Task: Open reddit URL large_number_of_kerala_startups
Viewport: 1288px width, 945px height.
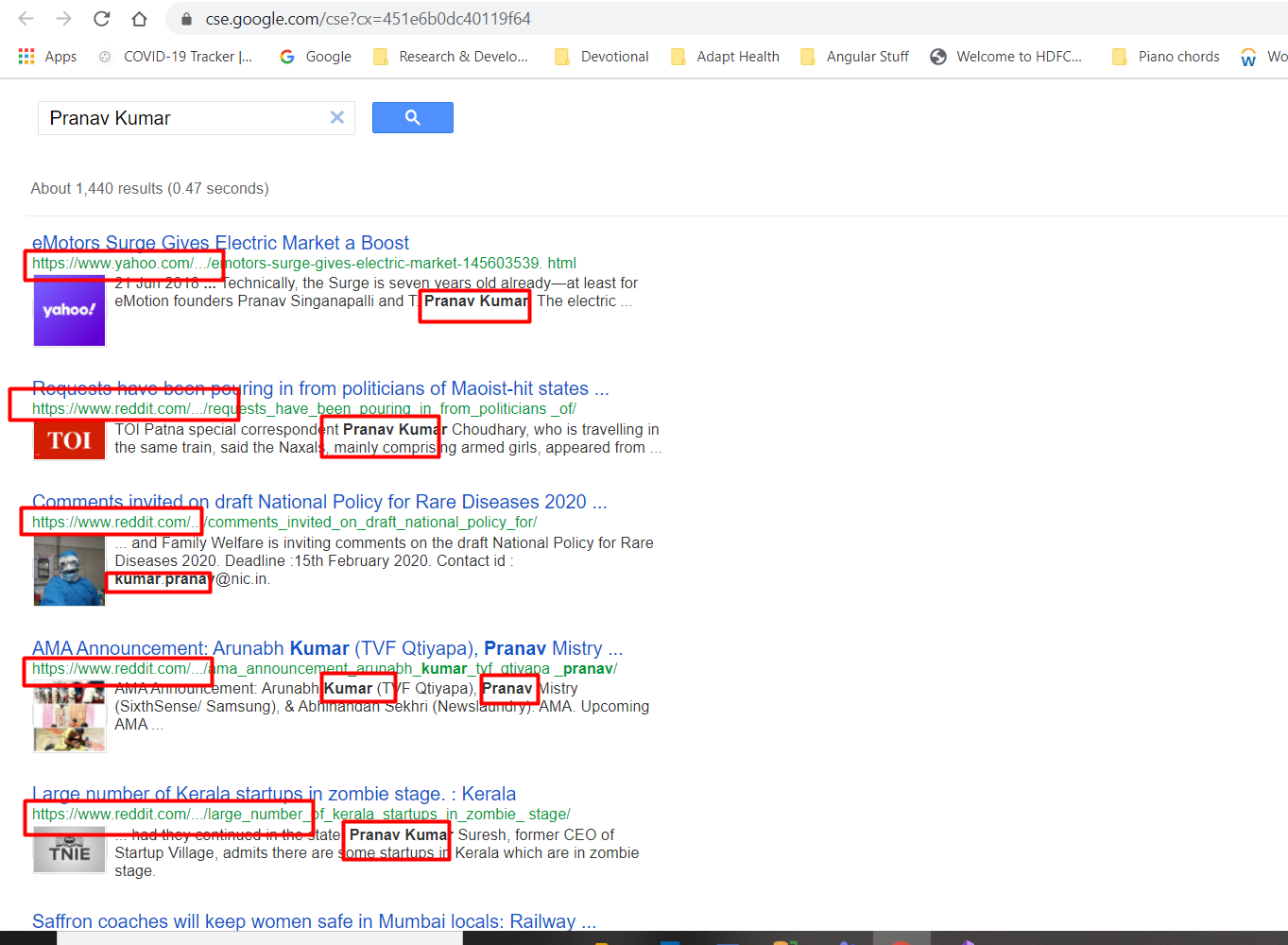Action: 301,814
